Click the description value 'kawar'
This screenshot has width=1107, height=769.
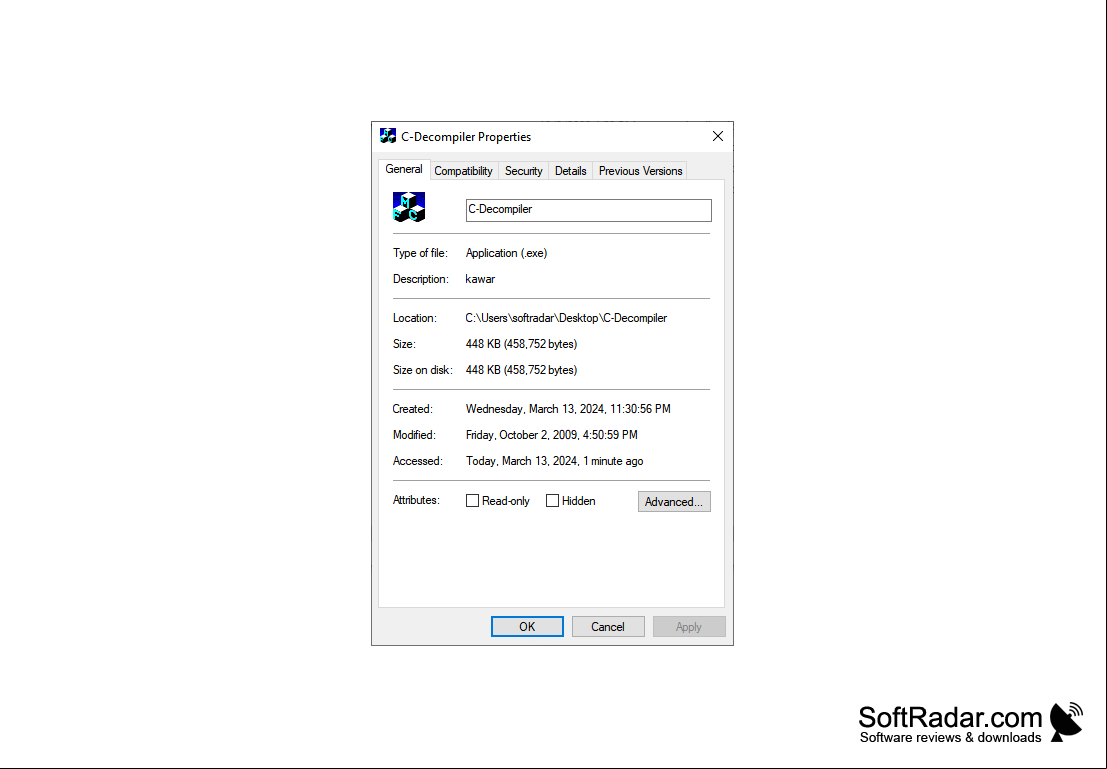[x=480, y=279]
